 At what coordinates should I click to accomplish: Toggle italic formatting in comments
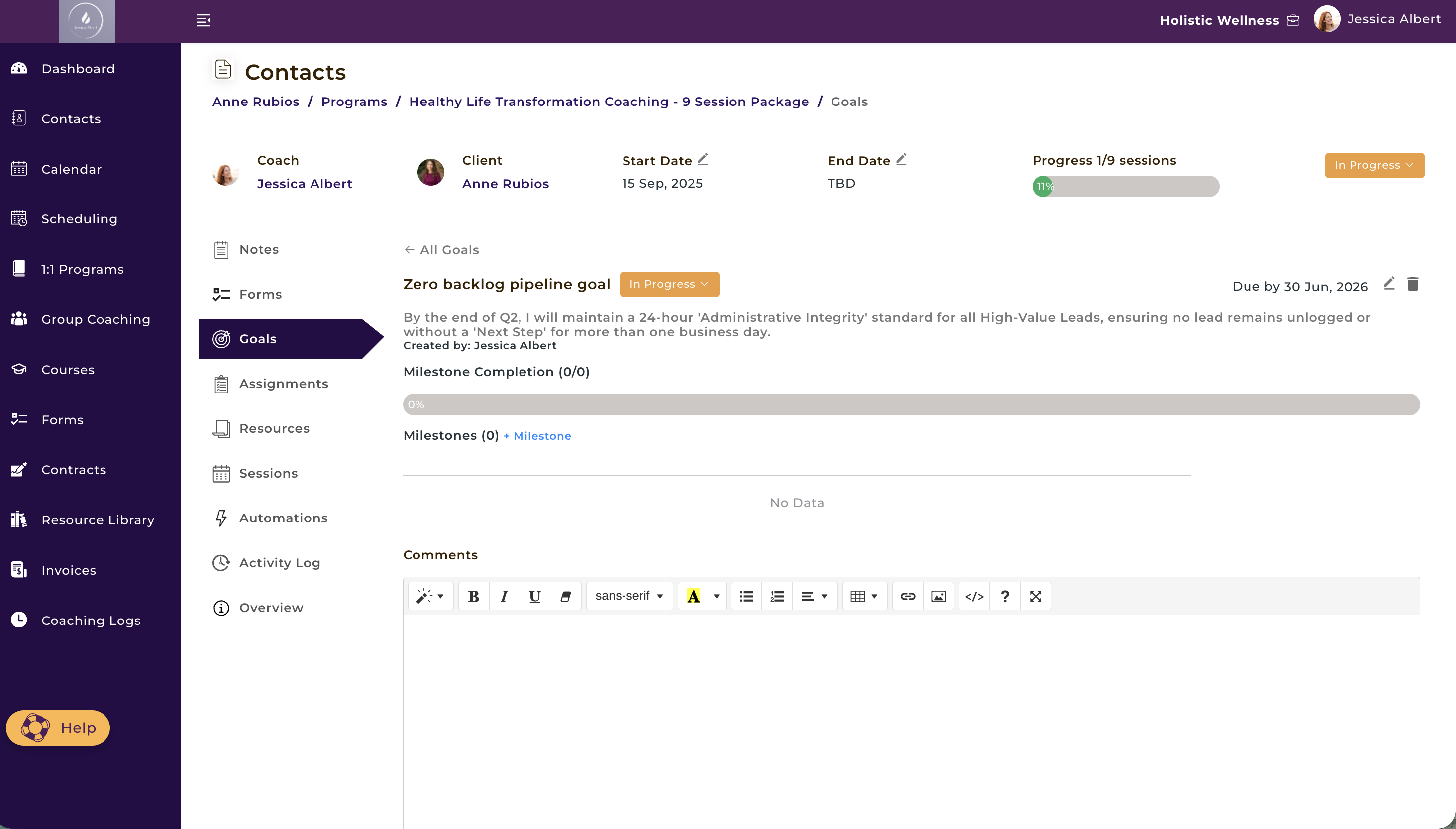tap(504, 596)
